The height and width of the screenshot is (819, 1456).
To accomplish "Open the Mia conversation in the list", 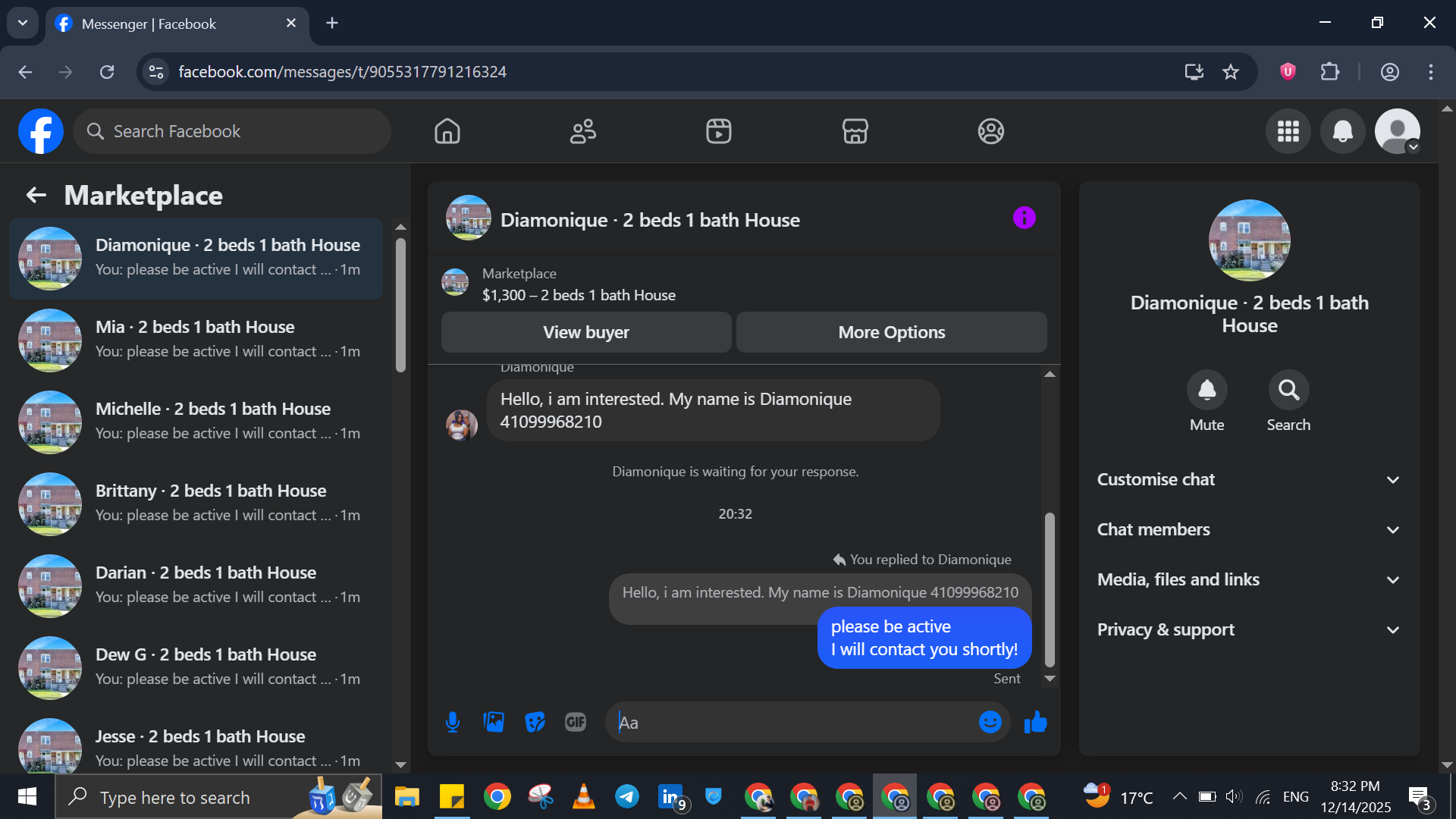I will point(196,339).
